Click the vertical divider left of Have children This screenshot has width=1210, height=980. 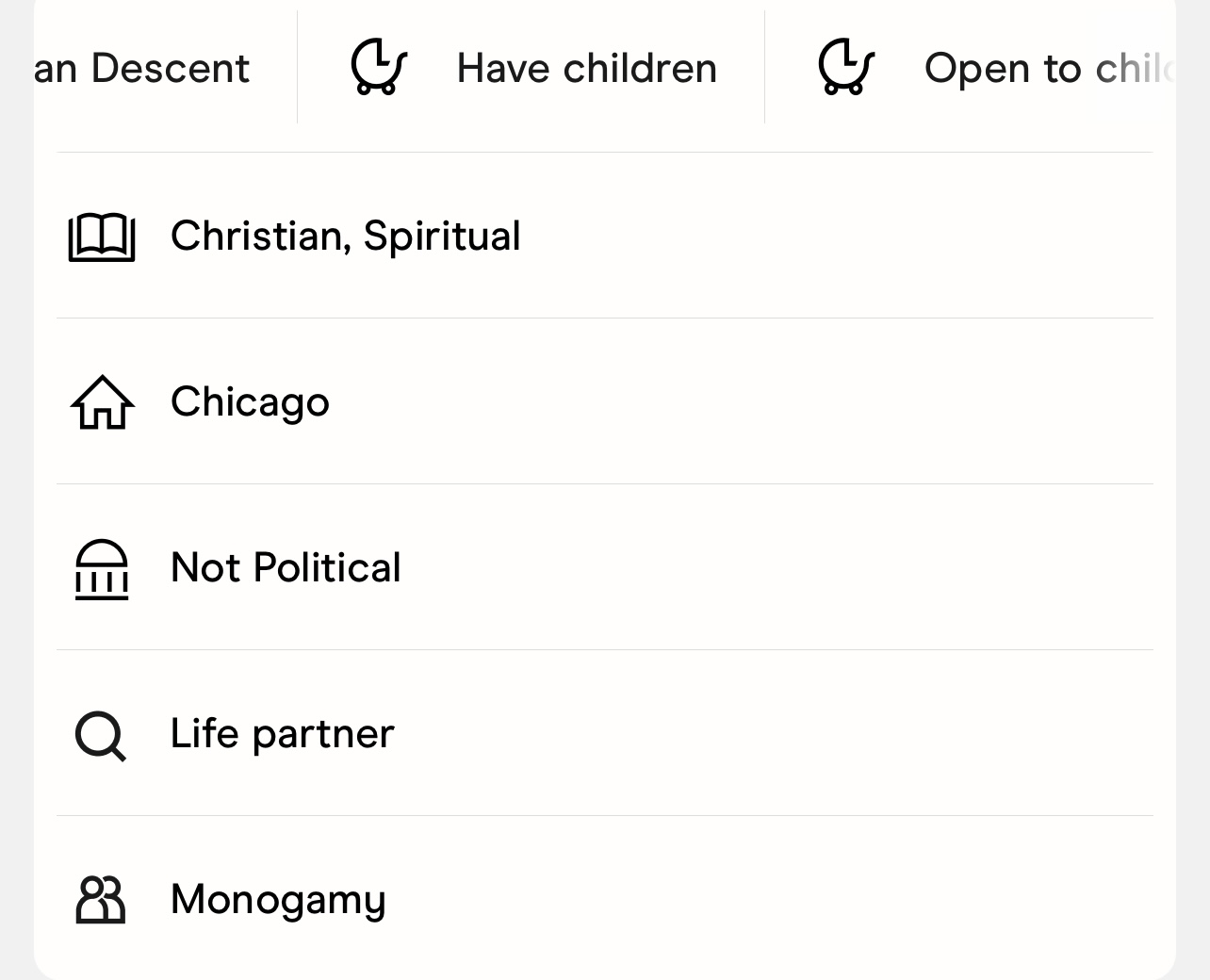[x=298, y=67]
